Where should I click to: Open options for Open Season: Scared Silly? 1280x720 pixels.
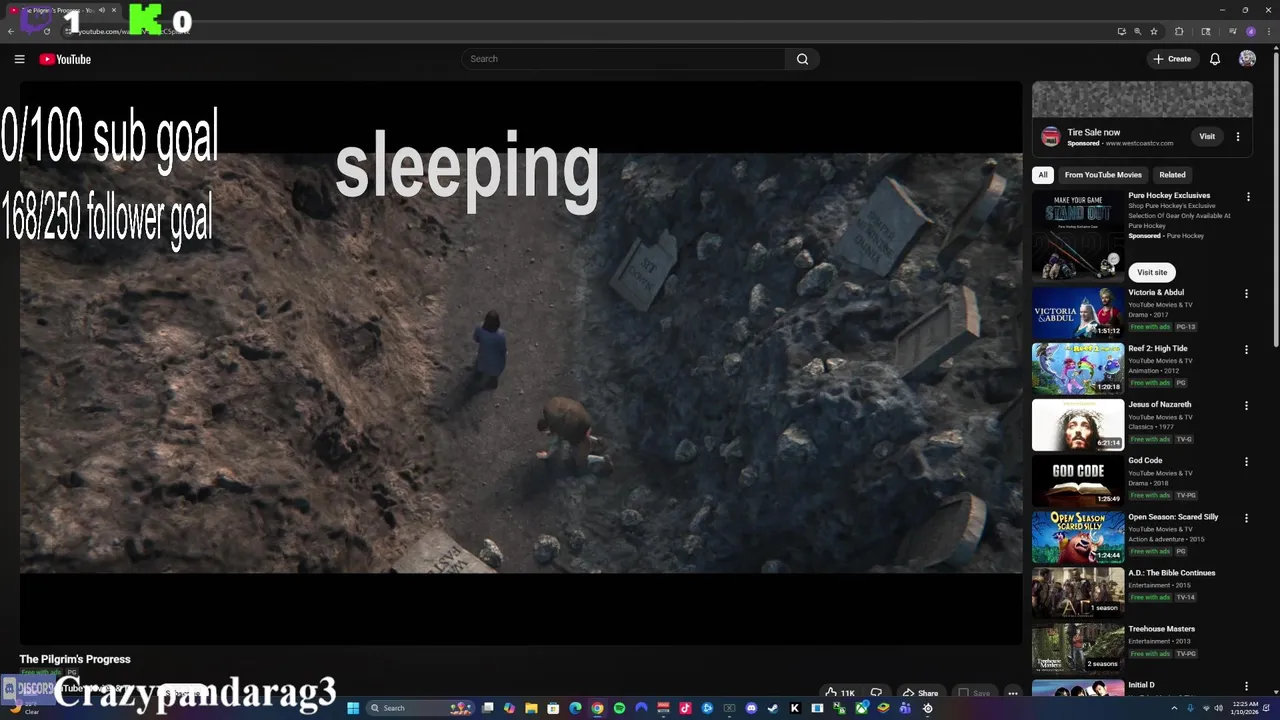pos(1246,518)
